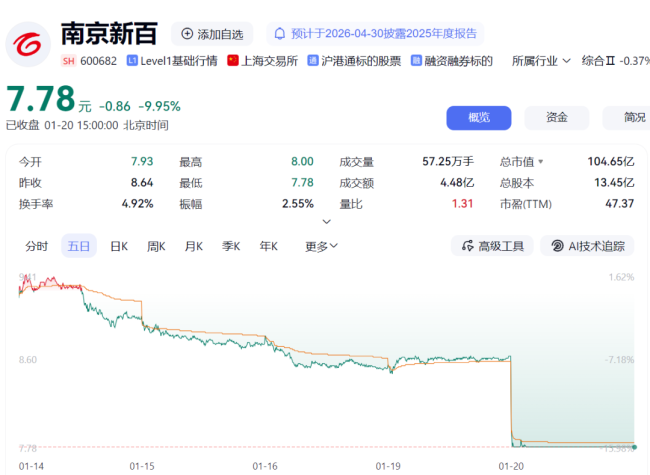
Task: Click the 01-15 date label on chart
Action: point(142,466)
